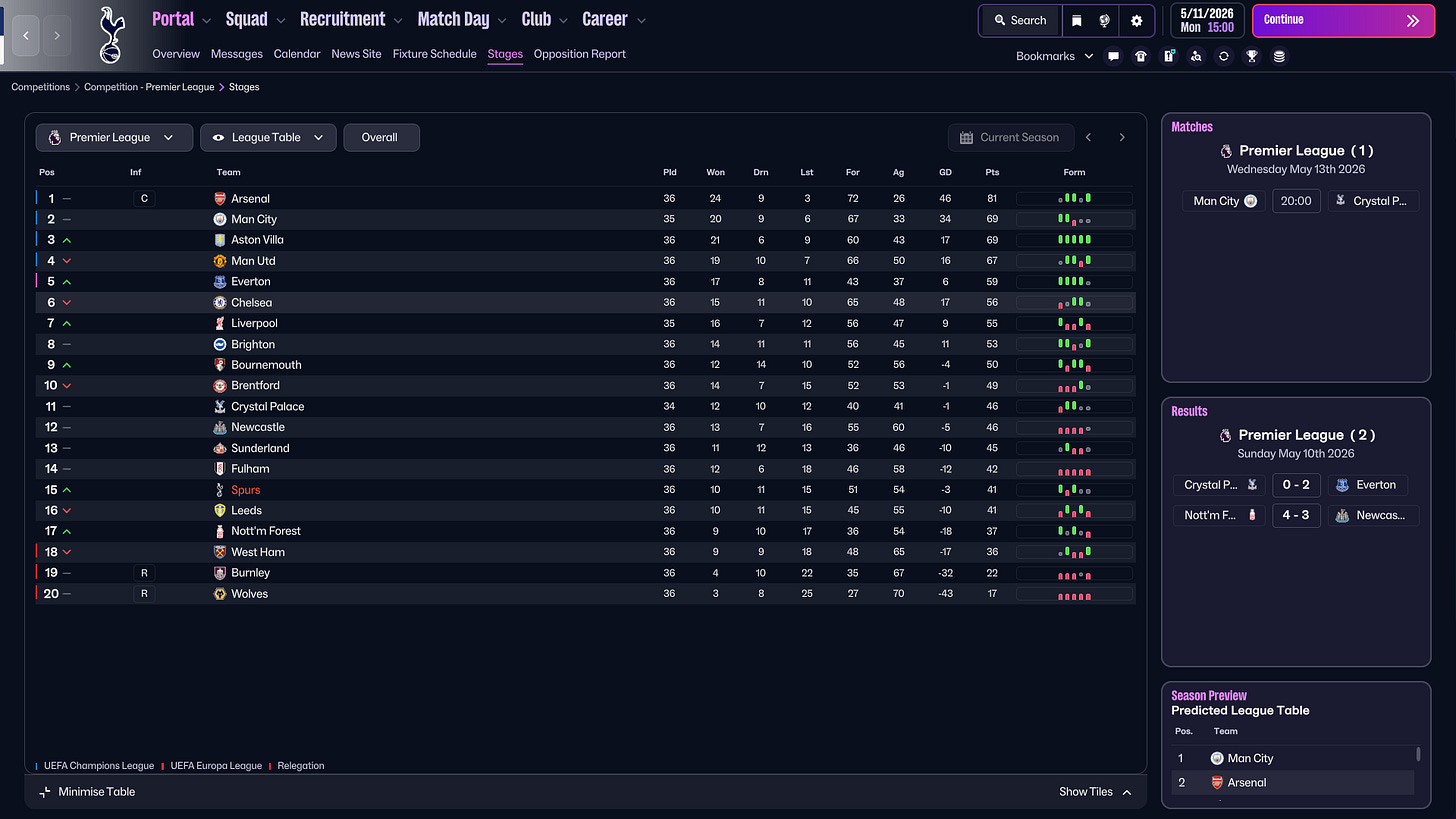1456x819 pixels.
Task: Click the Wolves badge in the table
Action: (220, 594)
